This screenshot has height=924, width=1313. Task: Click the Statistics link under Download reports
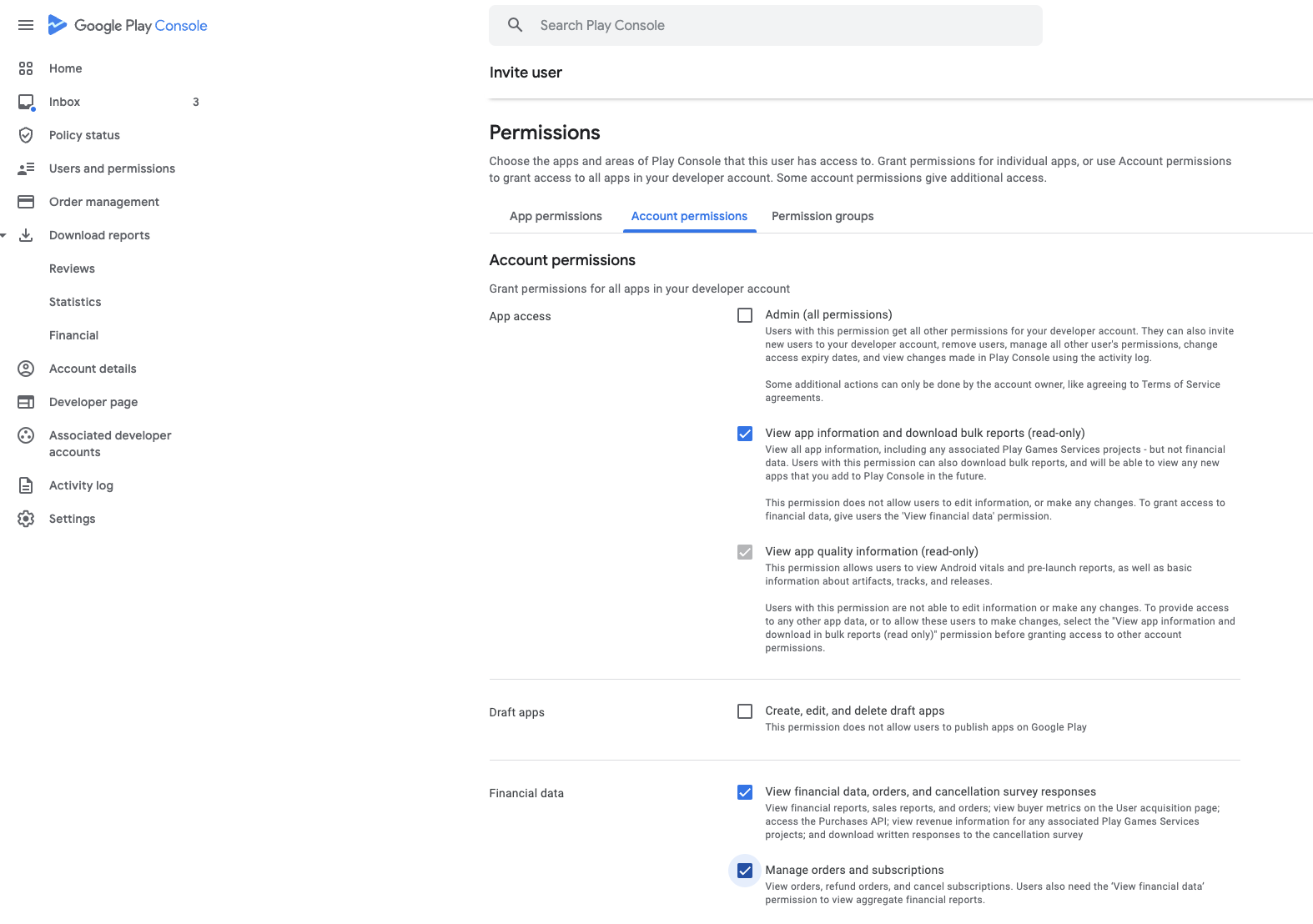(x=75, y=302)
